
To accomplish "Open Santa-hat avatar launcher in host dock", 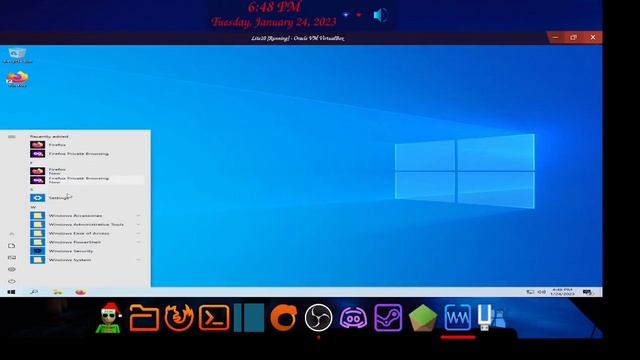I will (109, 318).
